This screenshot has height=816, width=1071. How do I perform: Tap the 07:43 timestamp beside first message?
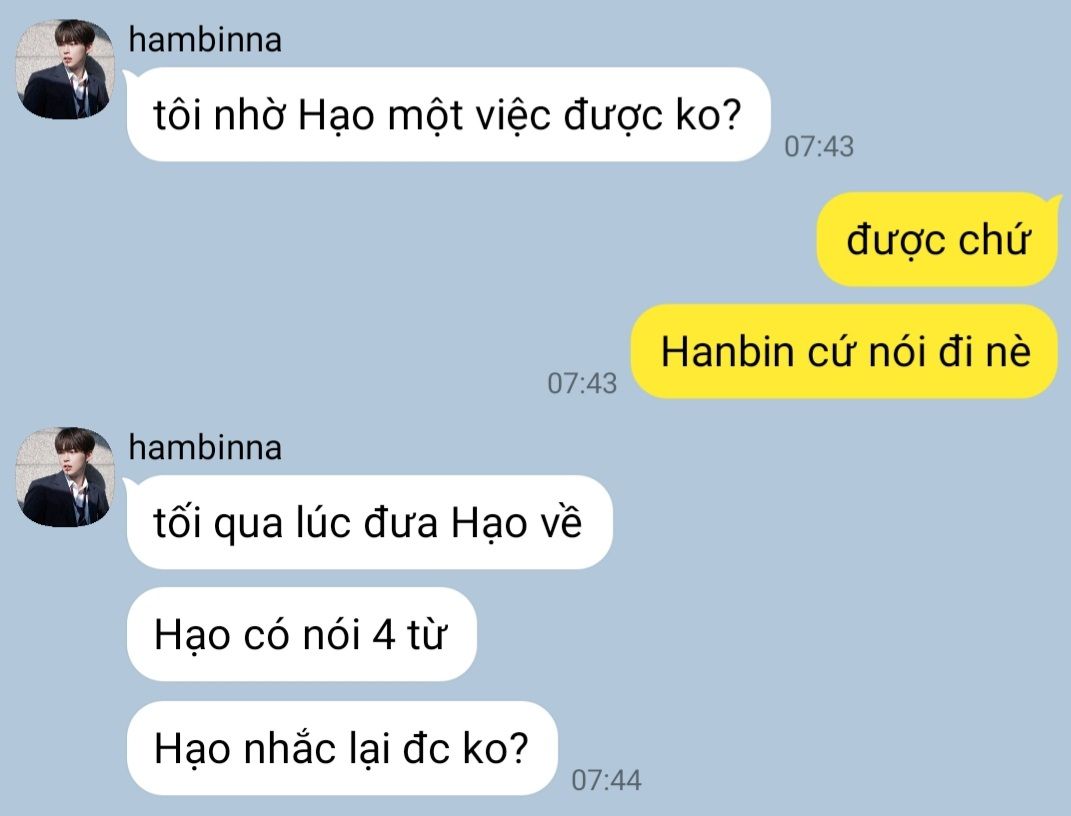tap(819, 146)
